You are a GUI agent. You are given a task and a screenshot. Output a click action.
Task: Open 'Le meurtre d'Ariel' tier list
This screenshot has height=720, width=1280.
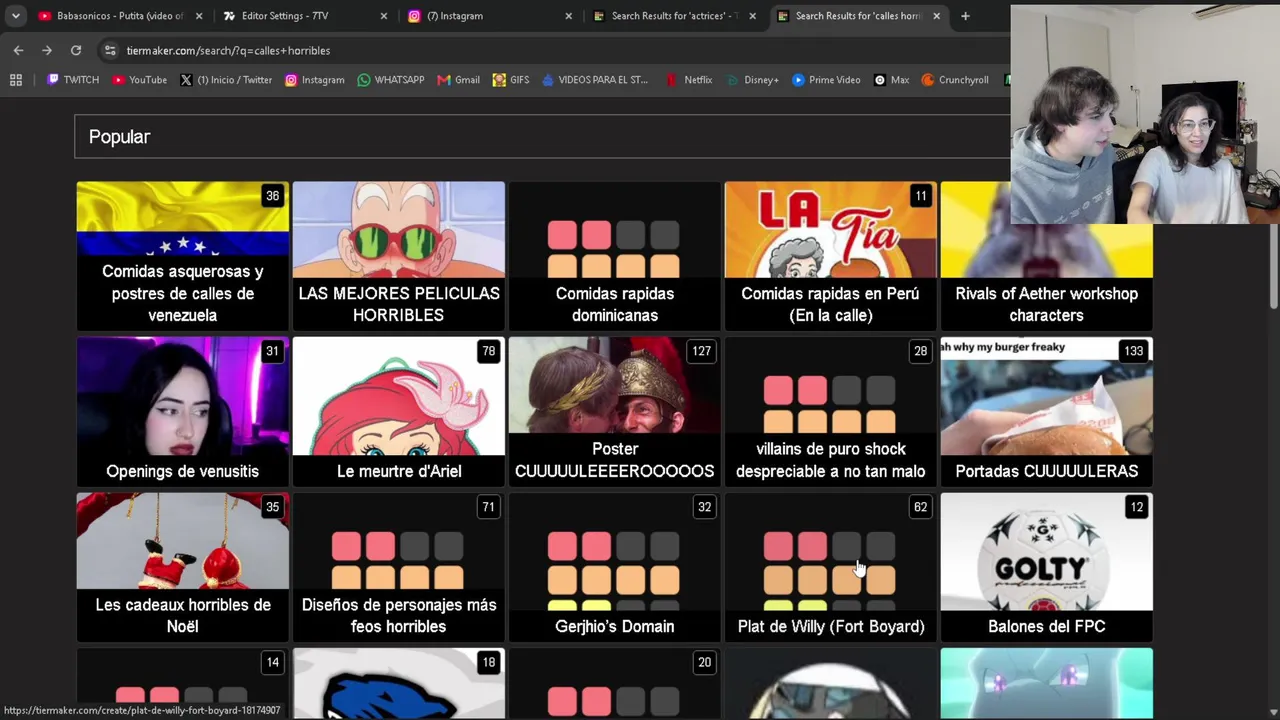click(x=399, y=411)
